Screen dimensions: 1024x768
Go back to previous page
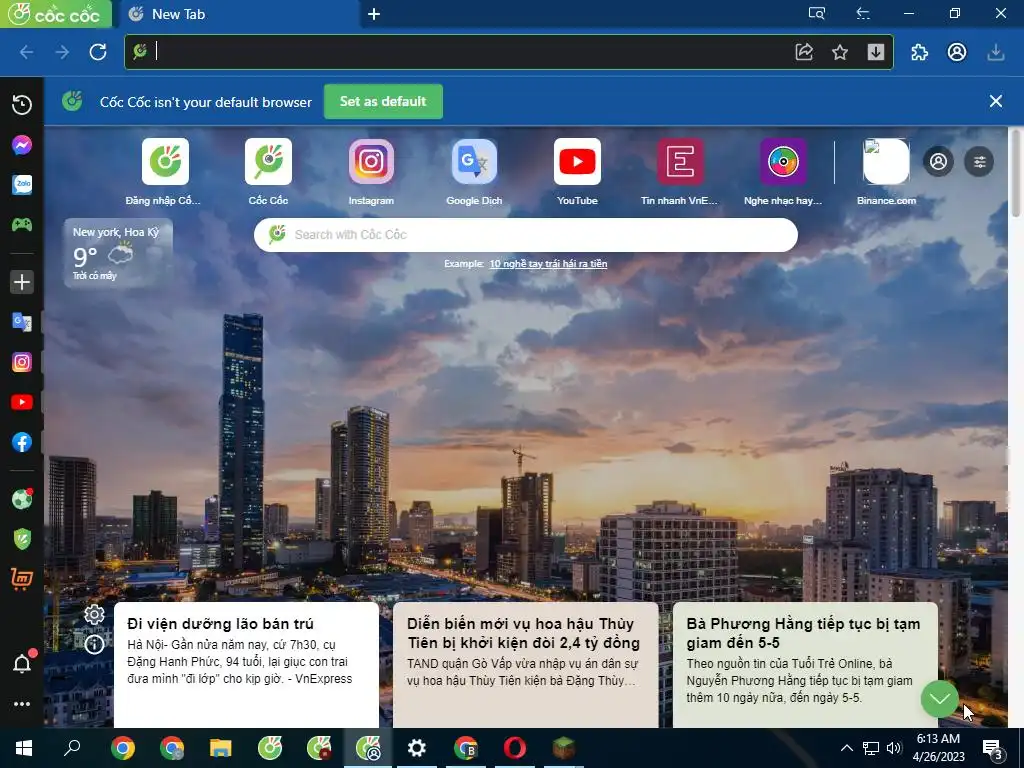click(27, 52)
